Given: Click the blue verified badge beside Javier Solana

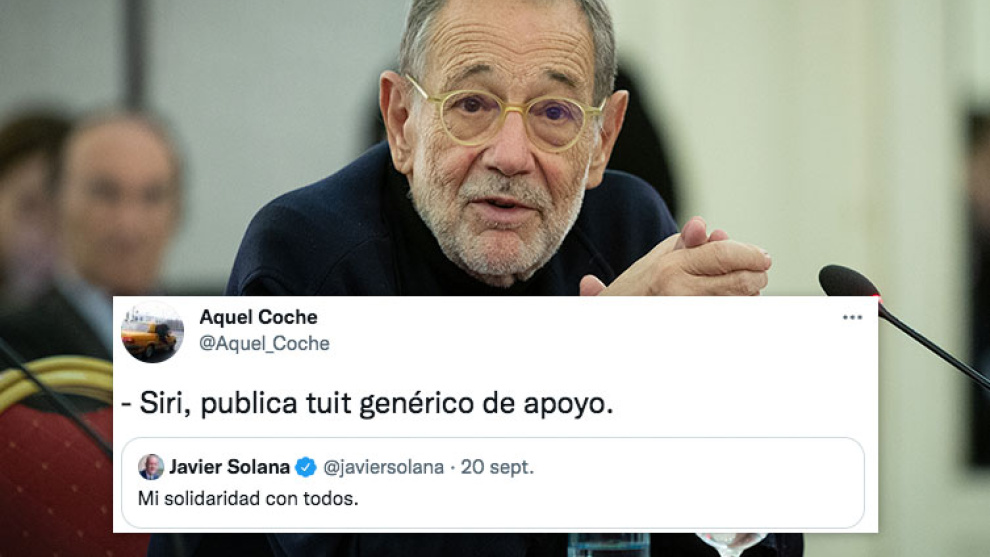Looking at the screenshot, I should click(x=306, y=467).
